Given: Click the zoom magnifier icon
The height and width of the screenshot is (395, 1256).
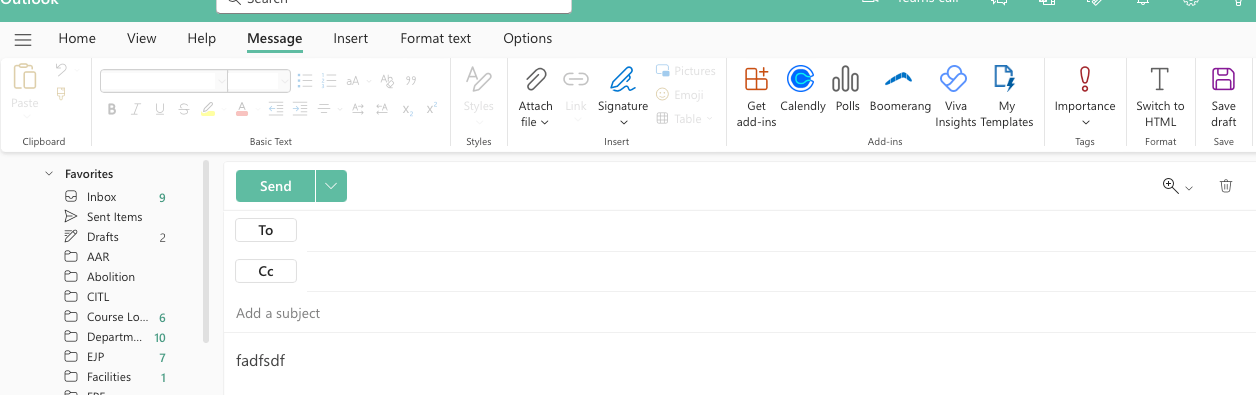Looking at the screenshot, I should tap(1170, 186).
